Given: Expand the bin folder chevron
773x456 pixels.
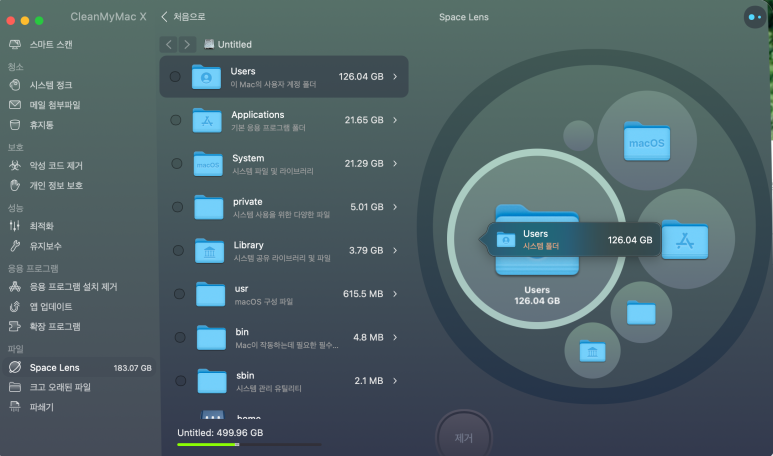Looking at the screenshot, I should pyautogui.click(x=395, y=337).
